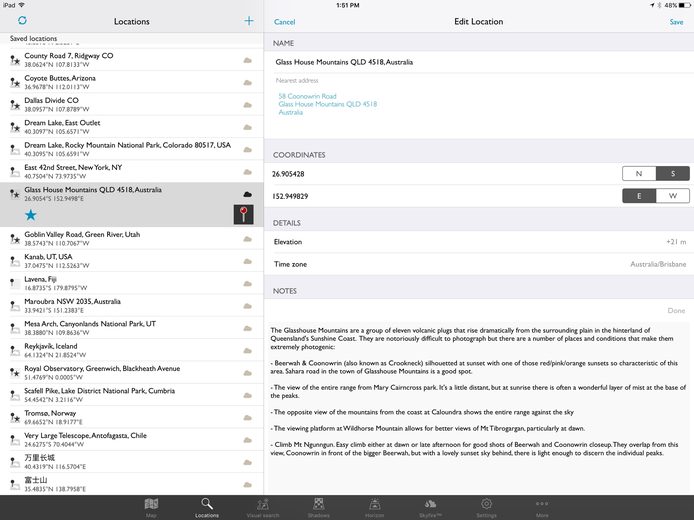Select Very Large Telescope, Antofagasta location
The width and height of the screenshot is (694, 520).
pos(131,439)
